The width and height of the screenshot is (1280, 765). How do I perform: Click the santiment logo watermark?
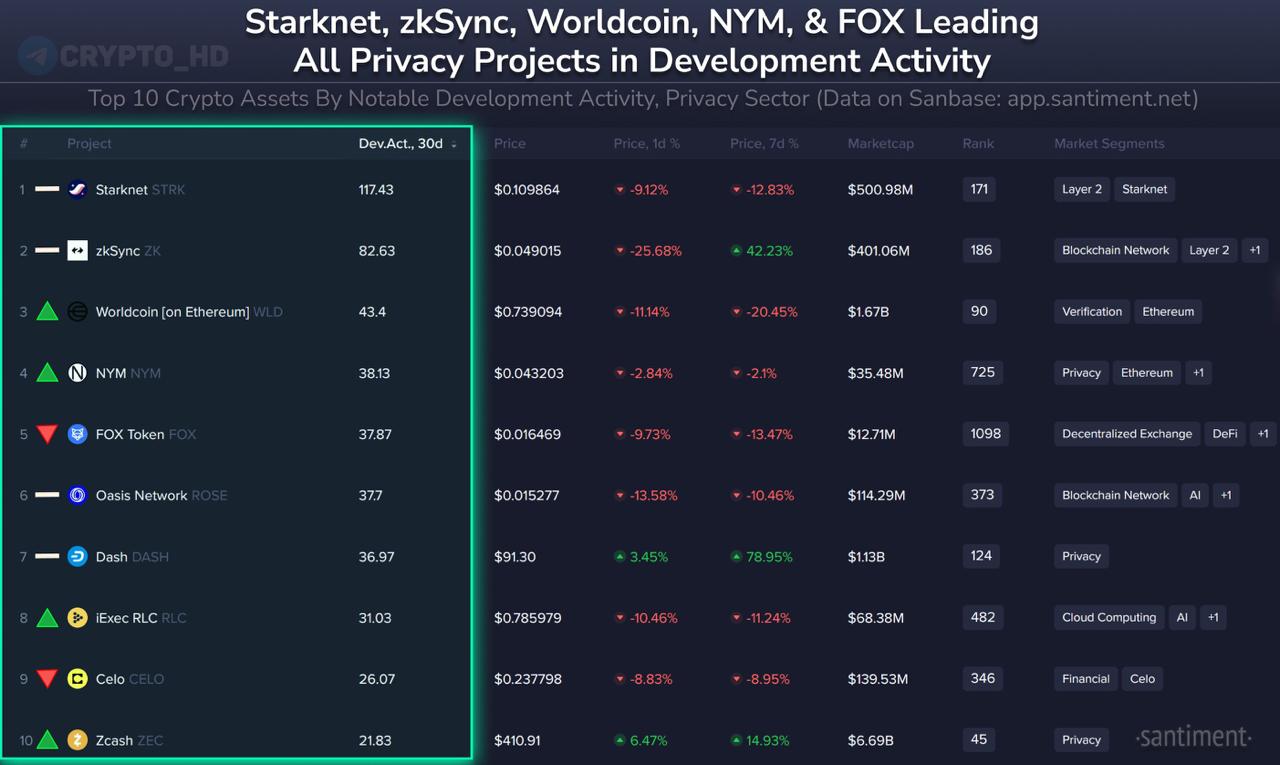pos(1194,737)
